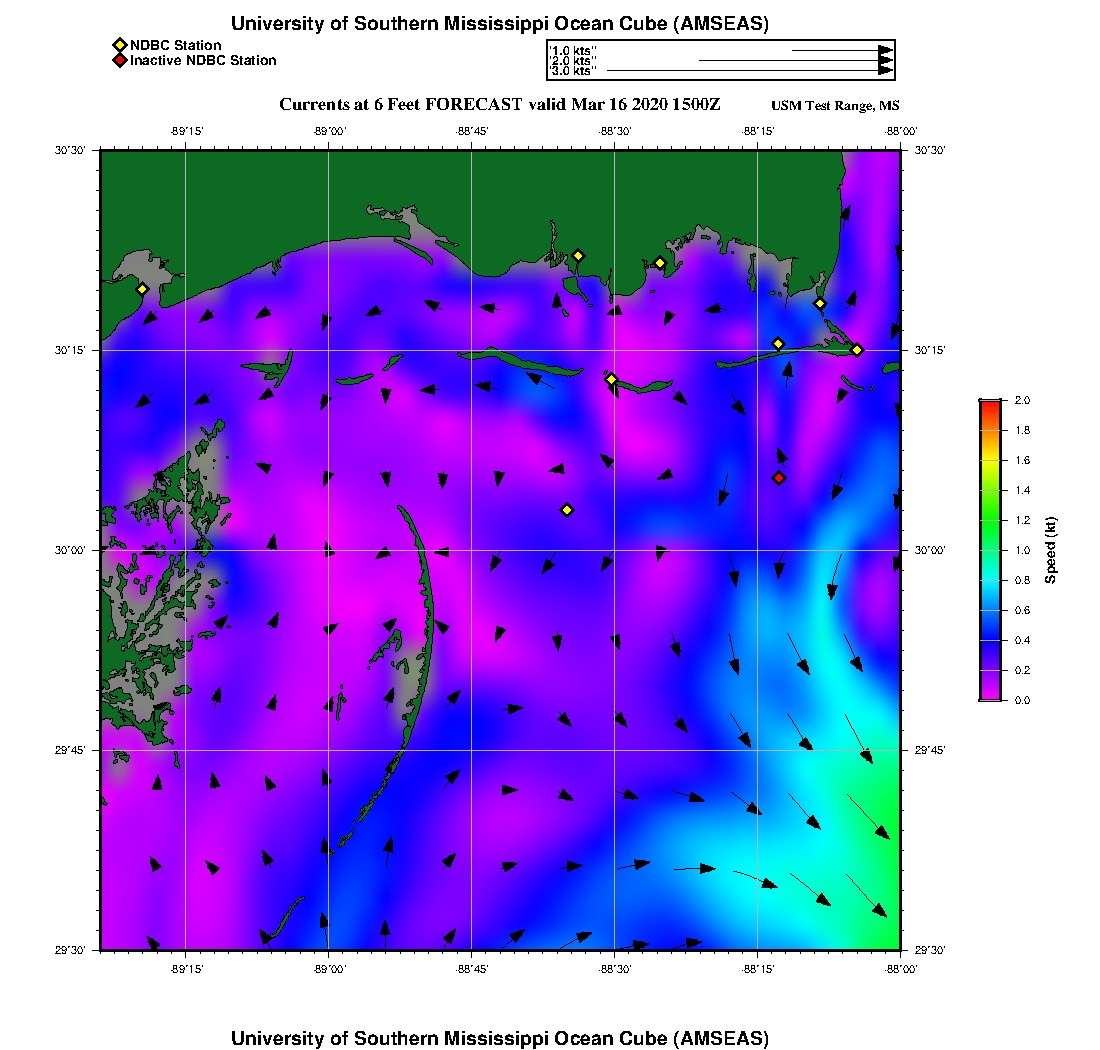Screen dimensions: 1100x1050
Task: Click the top-axis -89°00' longitude label
Action: (330, 131)
